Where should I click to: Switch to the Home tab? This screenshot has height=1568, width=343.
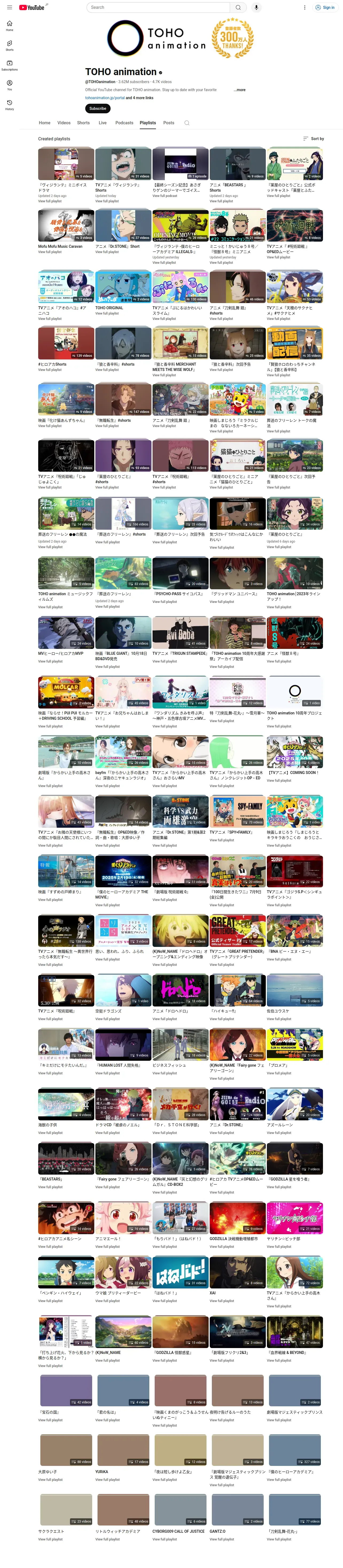click(44, 123)
